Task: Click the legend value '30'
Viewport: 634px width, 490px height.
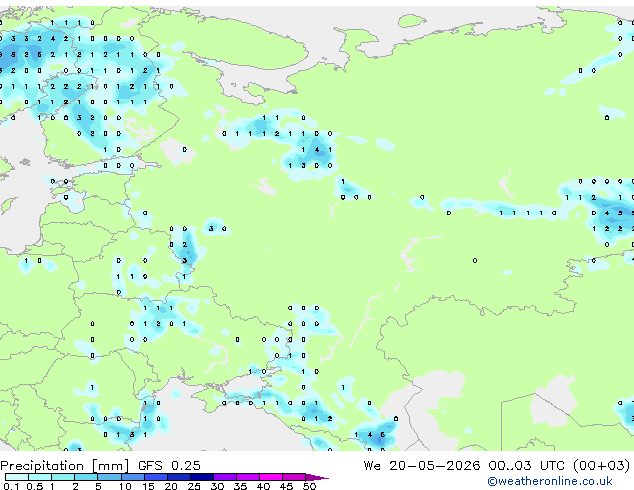Action: (217, 486)
